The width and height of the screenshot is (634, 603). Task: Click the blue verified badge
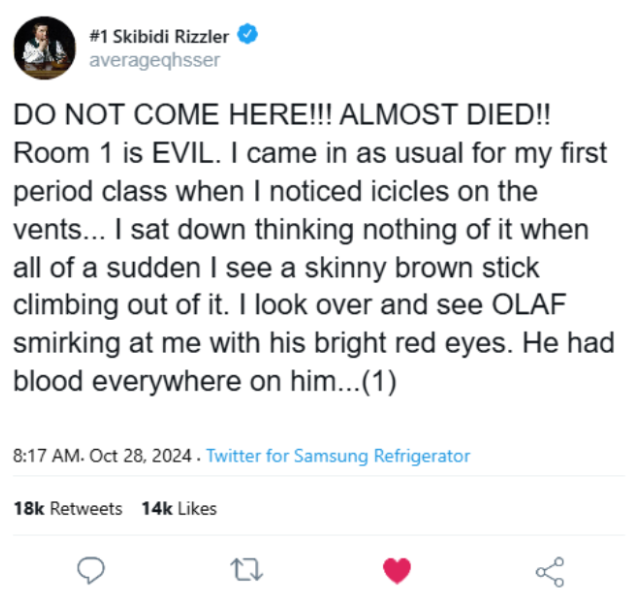247,34
